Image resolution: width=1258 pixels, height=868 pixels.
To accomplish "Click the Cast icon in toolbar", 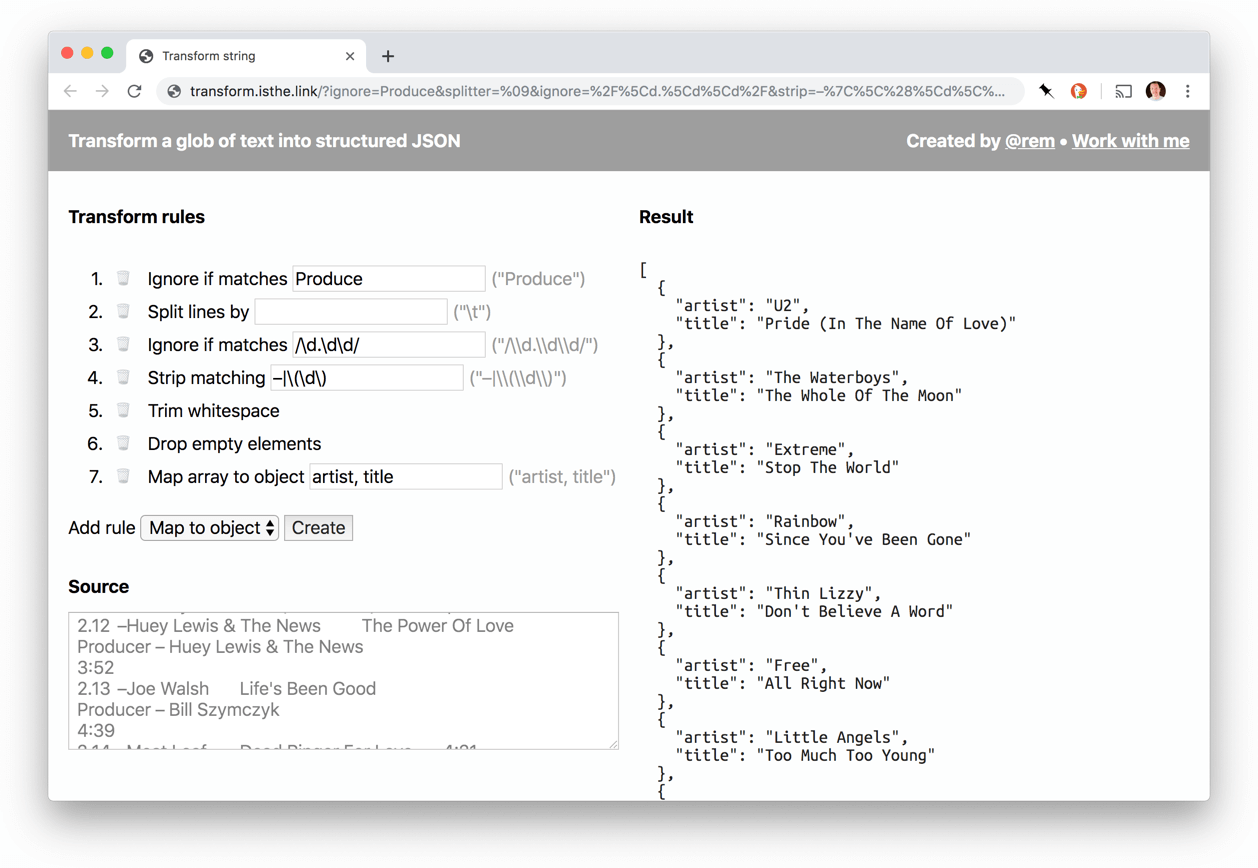I will (x=1124, y=91).
